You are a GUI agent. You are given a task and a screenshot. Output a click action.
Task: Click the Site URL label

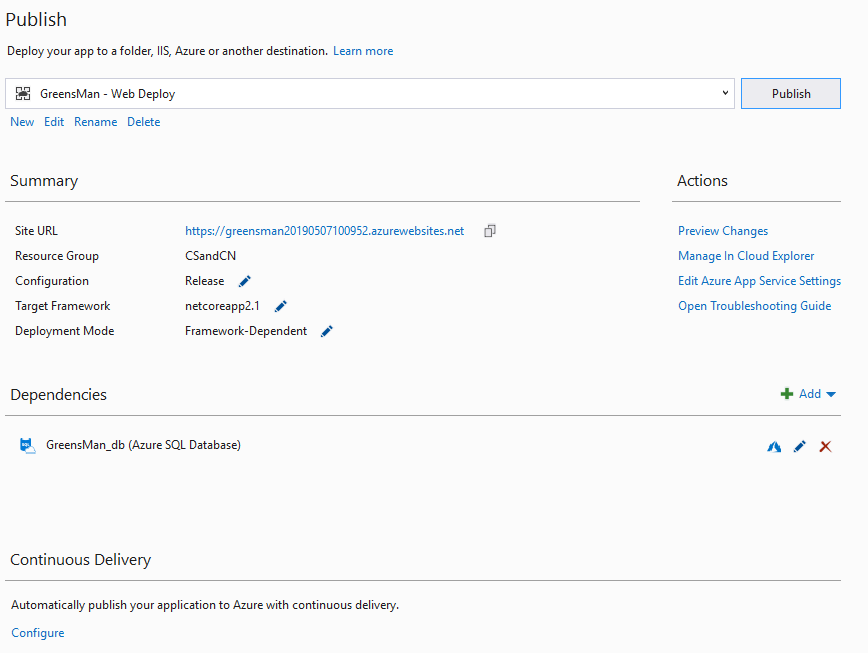pyautogui.click(x=36, y=231)
